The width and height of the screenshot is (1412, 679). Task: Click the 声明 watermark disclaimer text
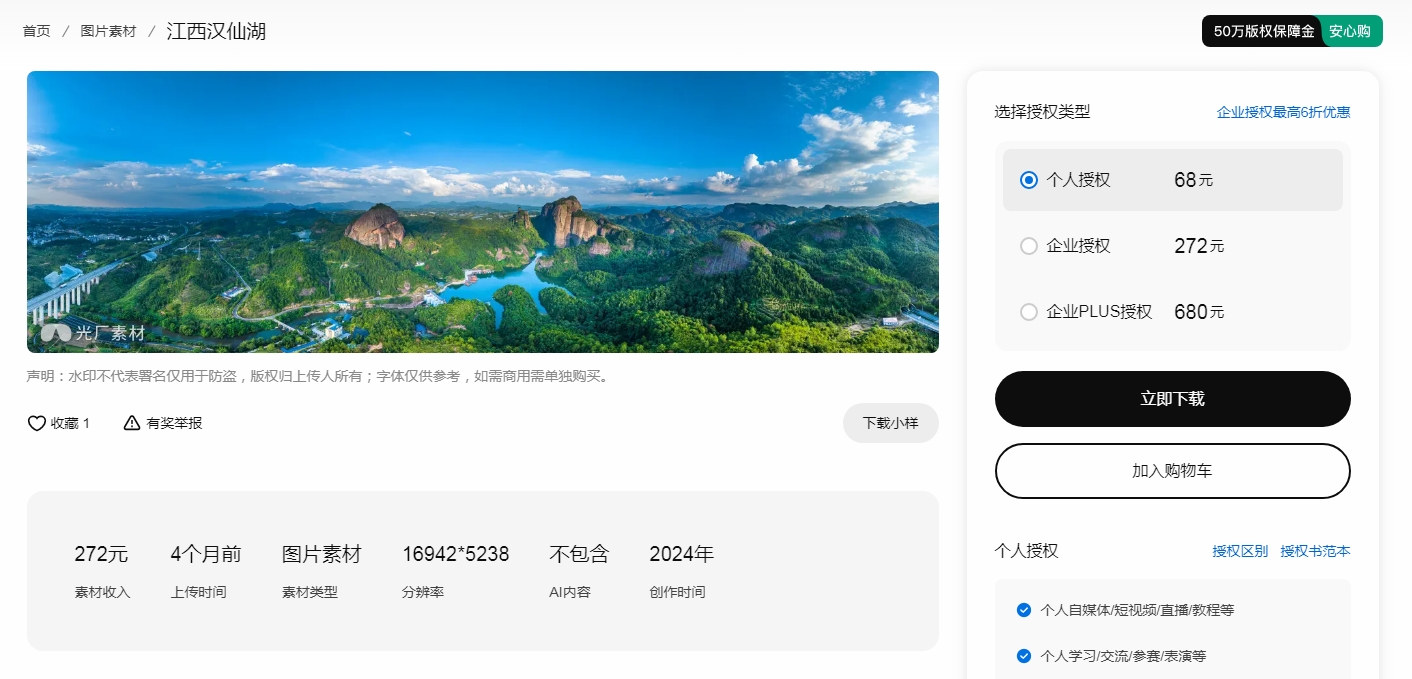coord(317,377)
